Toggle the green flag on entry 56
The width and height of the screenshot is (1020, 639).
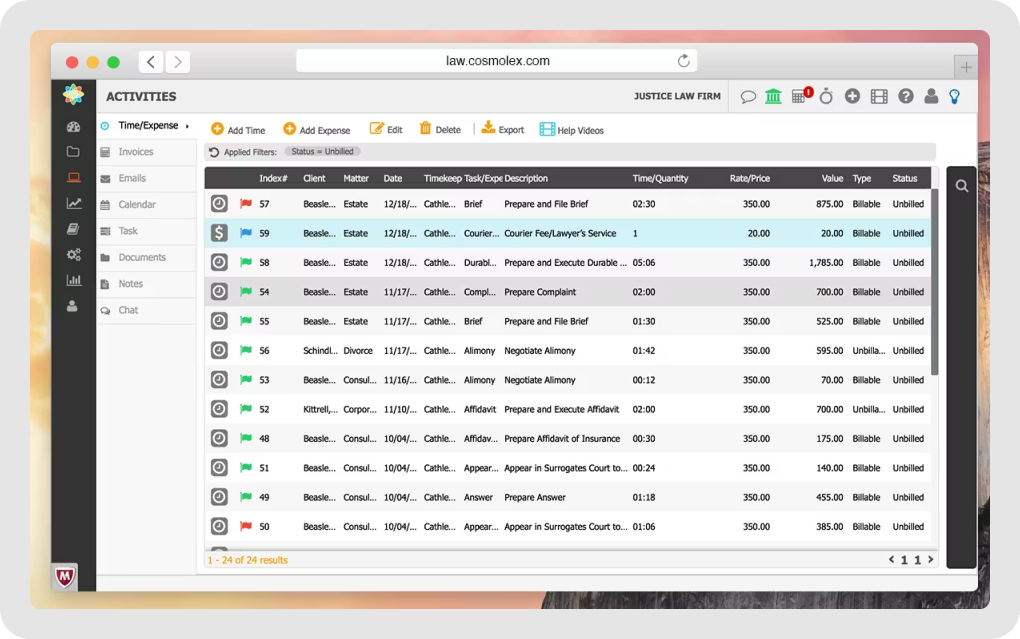[x=245, y=350]
